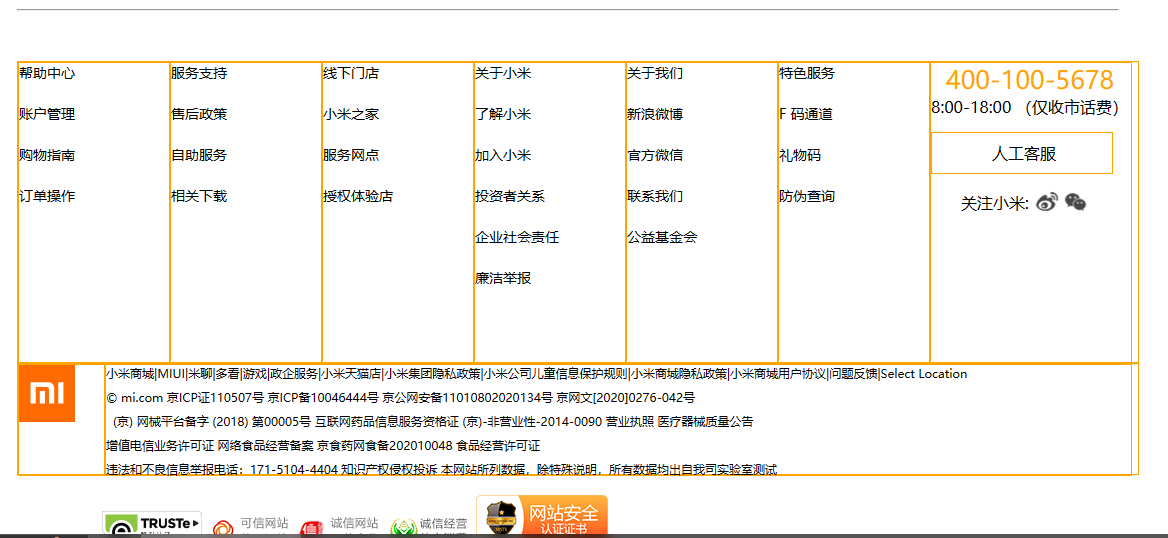The width and height of the screenshot is (1168, 538).
Task: Open the 问题反馈 link
Action: click(854, 374)
